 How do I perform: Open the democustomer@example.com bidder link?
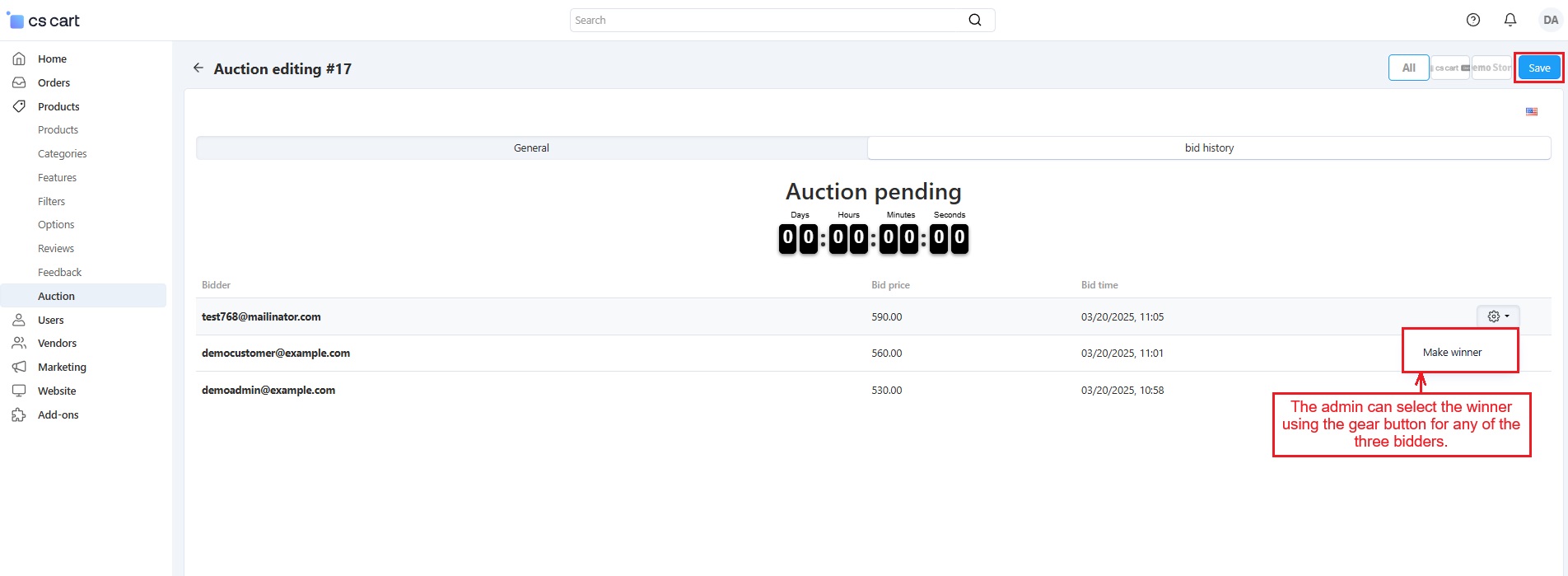[x=276, y=353]
